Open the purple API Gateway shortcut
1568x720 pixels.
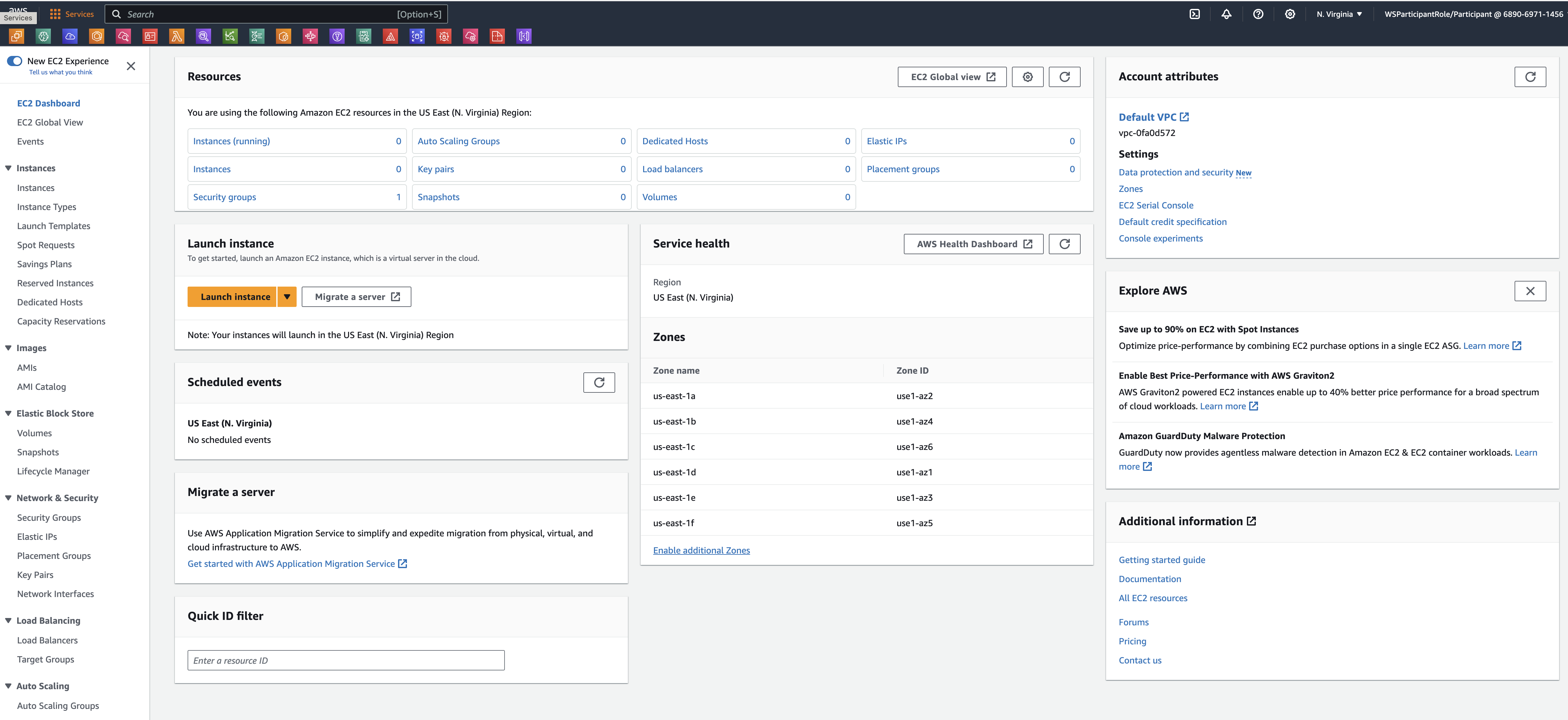coord(524,37)
